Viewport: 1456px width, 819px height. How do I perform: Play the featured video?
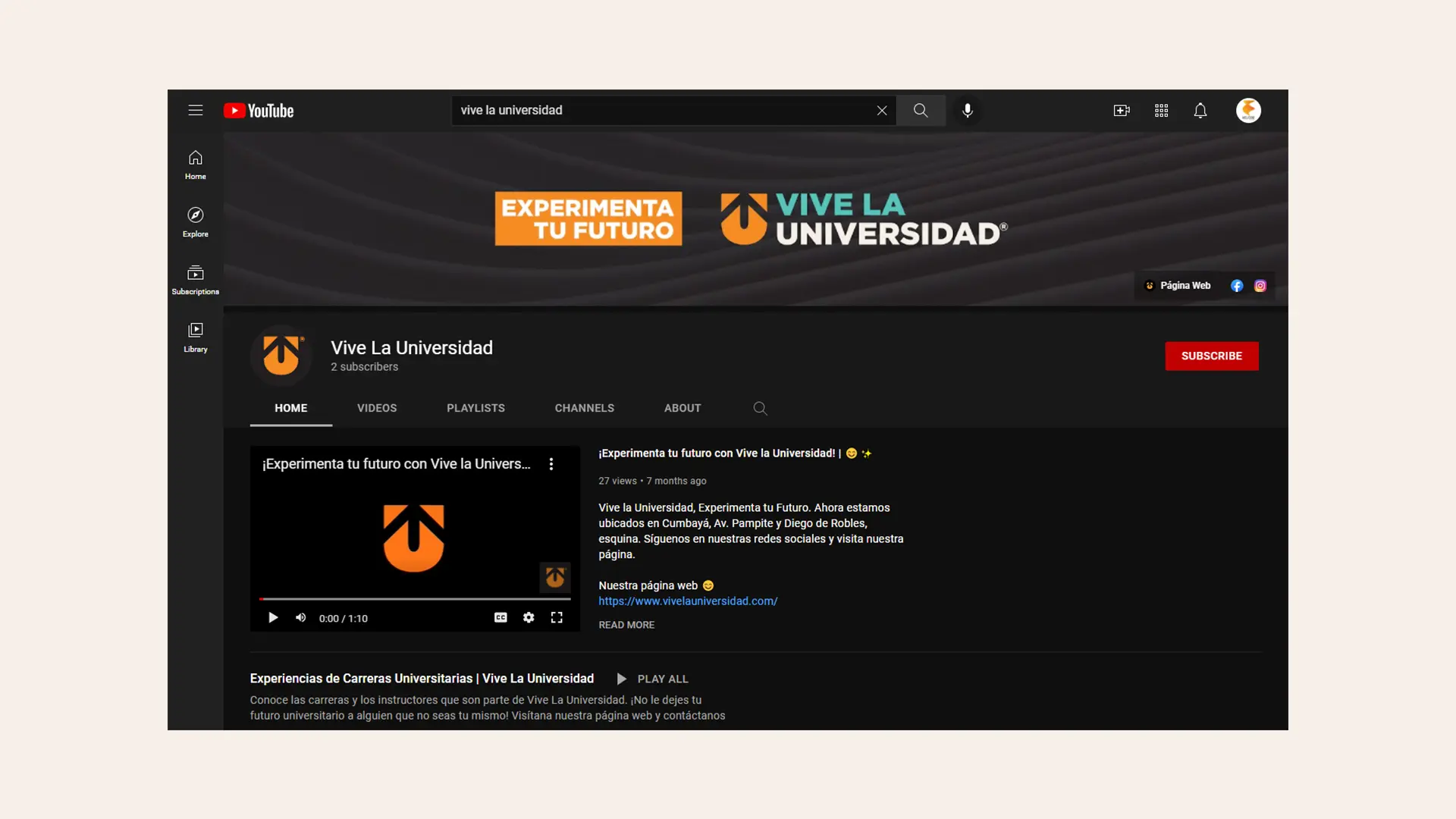[x=273, y=618]
